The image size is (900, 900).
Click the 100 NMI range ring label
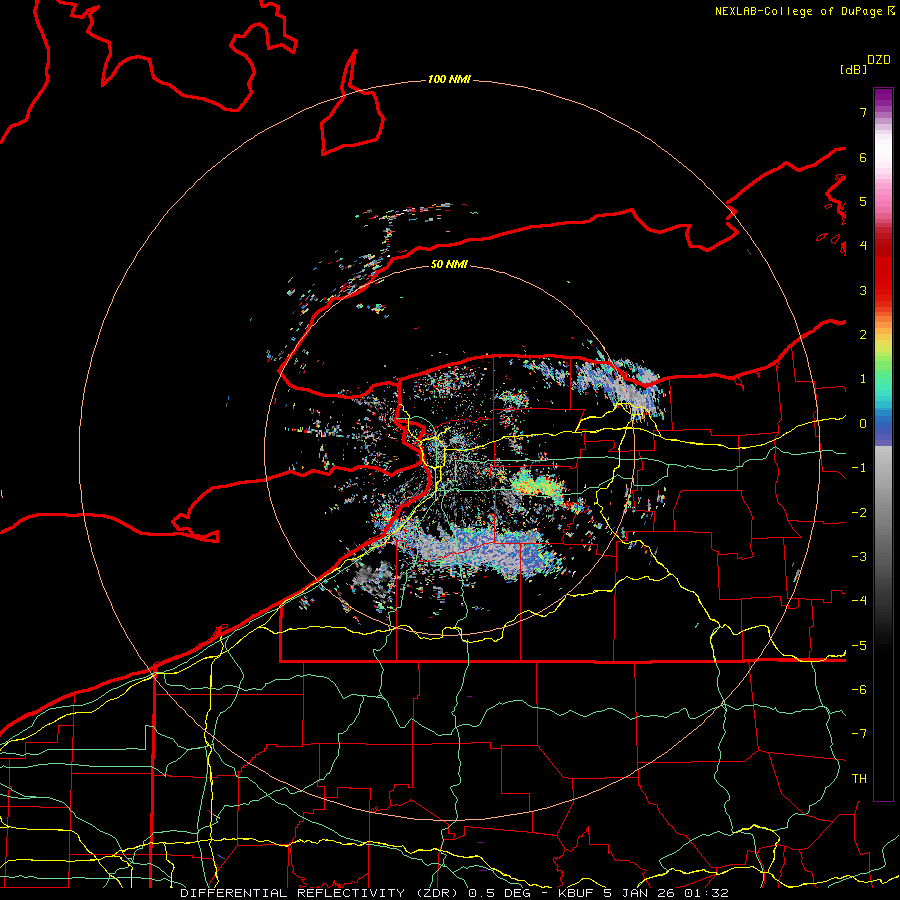[449, 79]
